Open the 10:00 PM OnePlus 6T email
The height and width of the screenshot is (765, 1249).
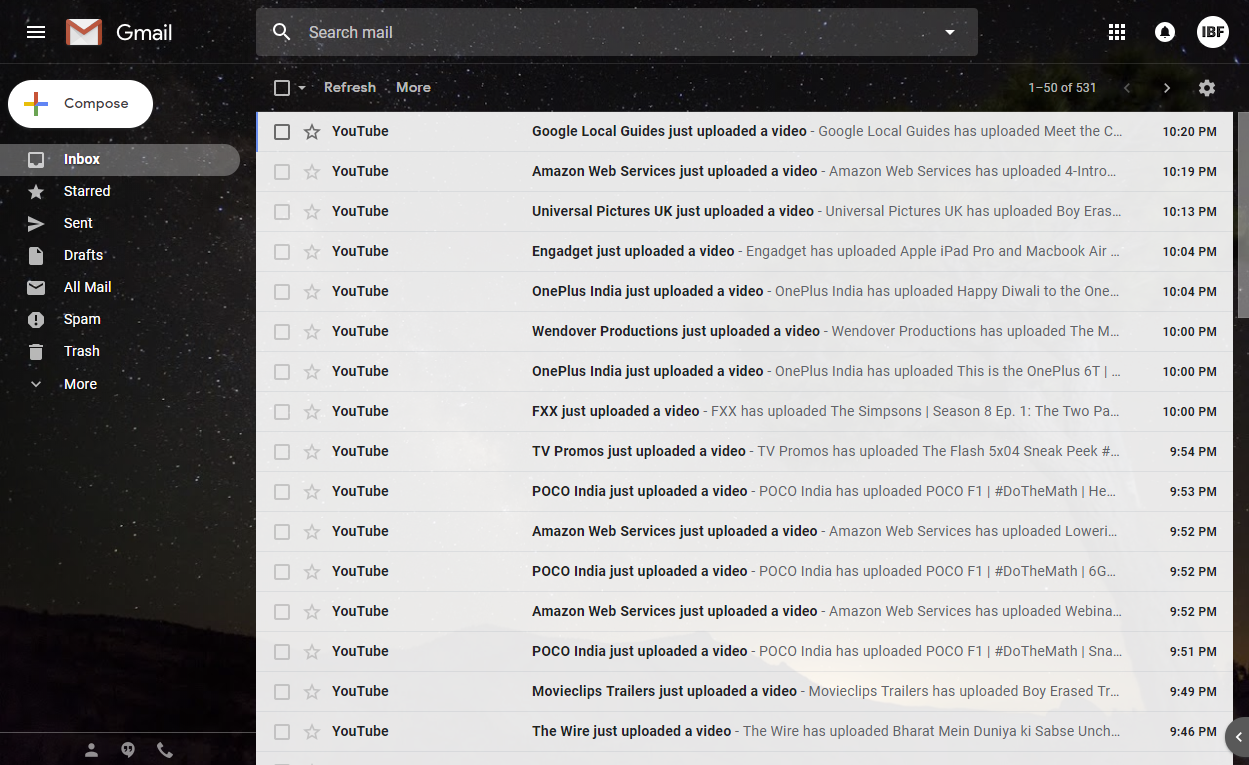coord(744,371)
